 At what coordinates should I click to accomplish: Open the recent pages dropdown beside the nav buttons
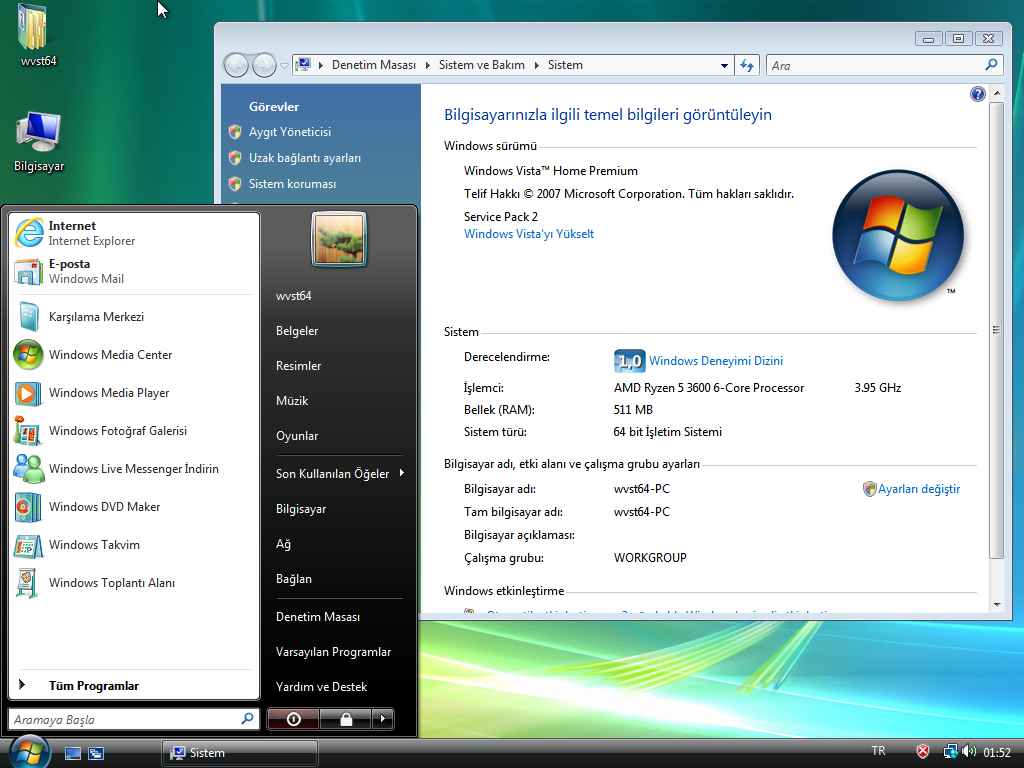[283, 65]
